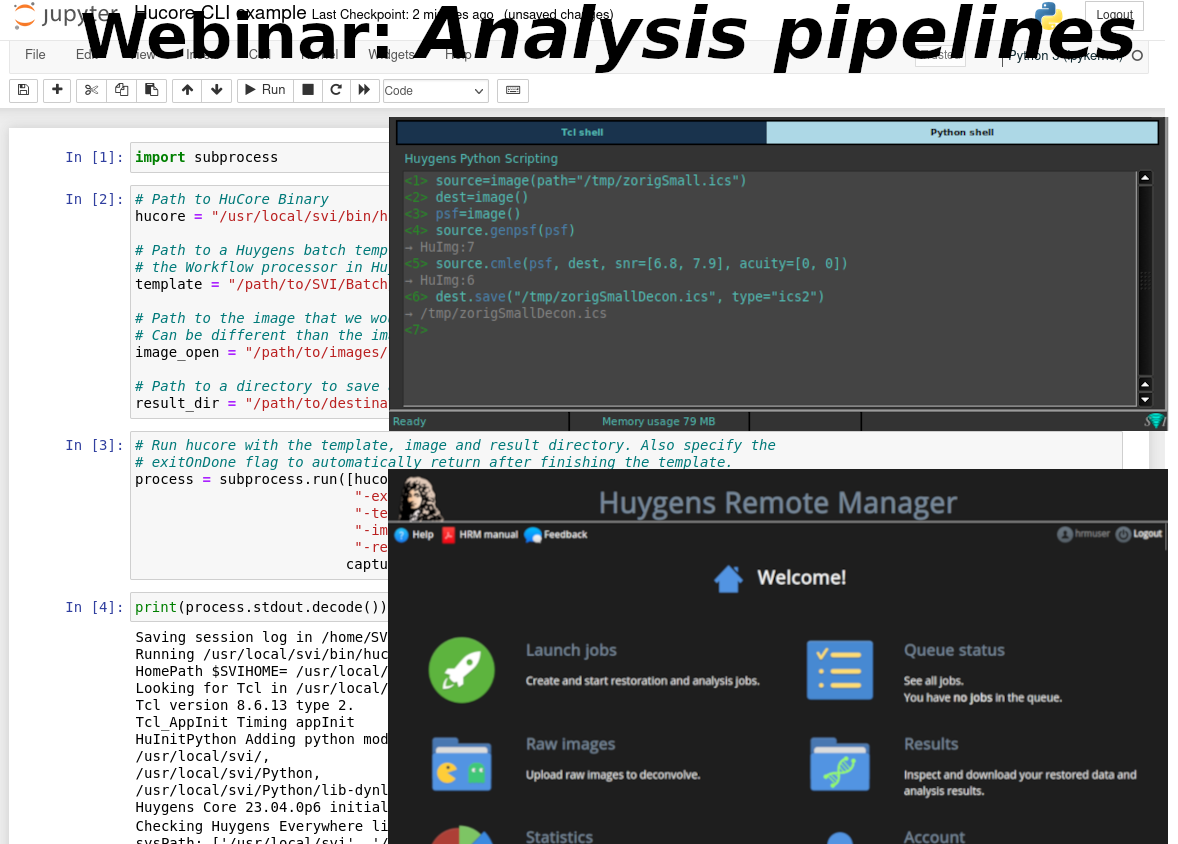
Task: Open the File menu
Action: (35, 55)
